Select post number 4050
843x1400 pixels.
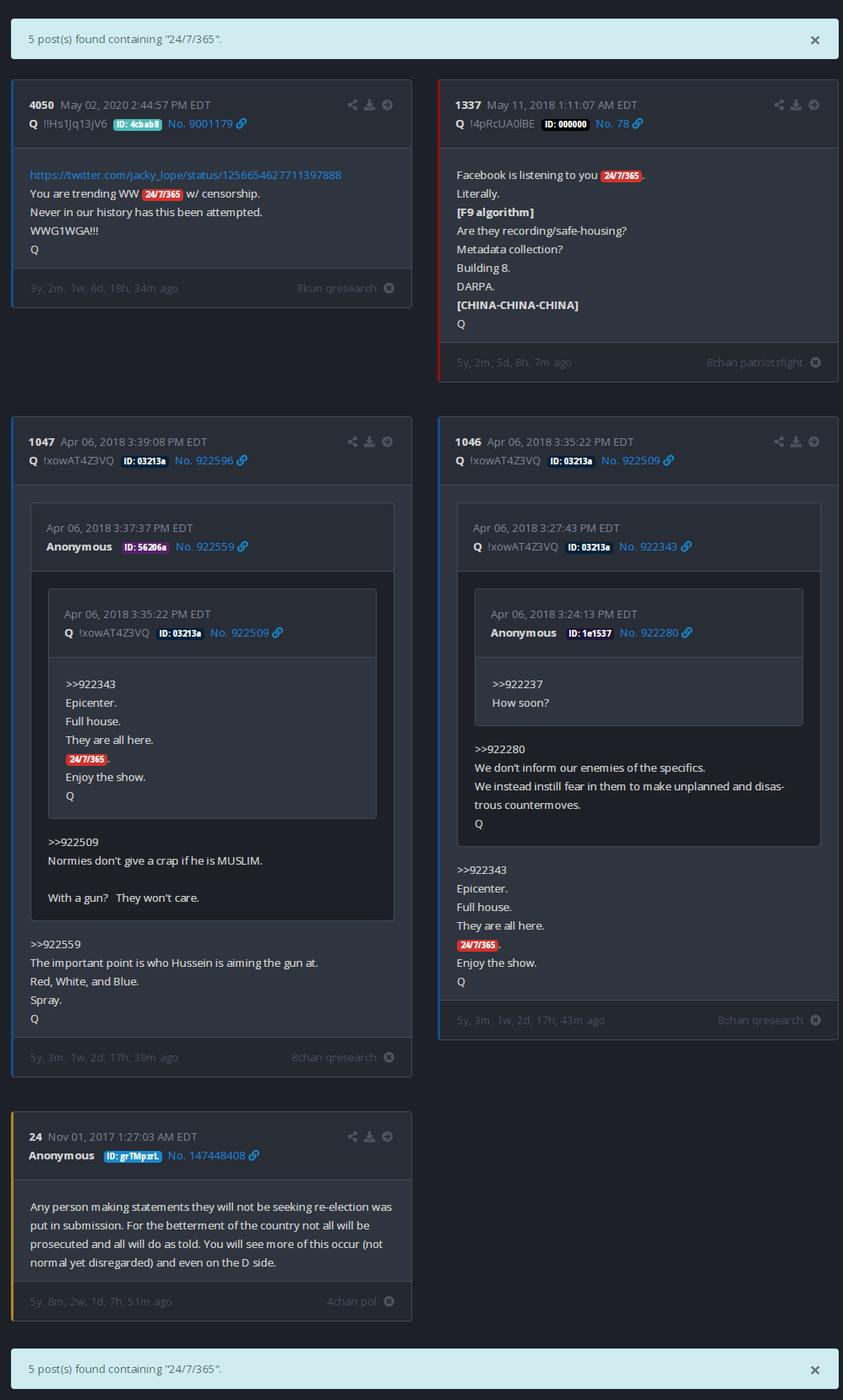click(41, 105)
